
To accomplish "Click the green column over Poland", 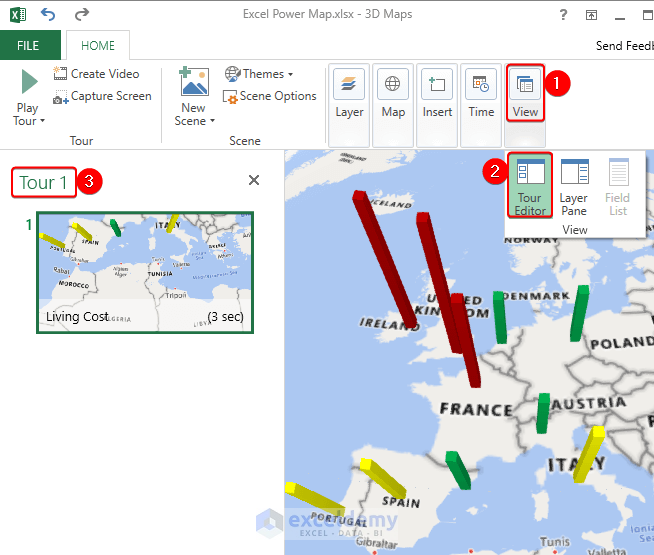I will [x=579, y=313].
